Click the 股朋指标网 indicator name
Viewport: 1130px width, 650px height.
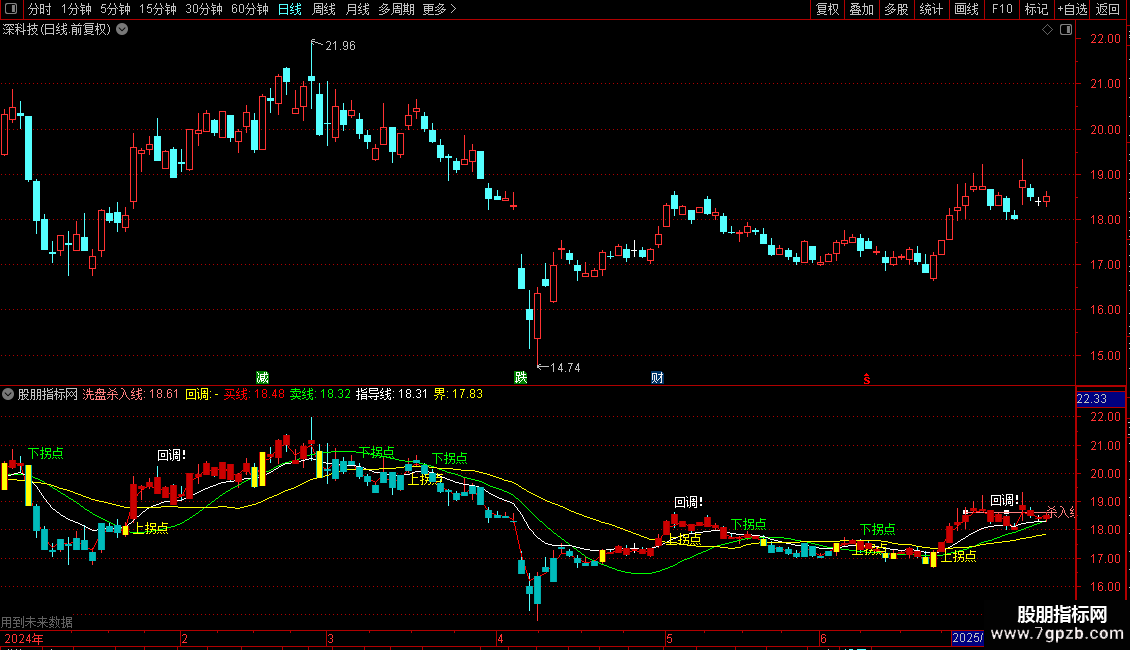pos(48,394)
